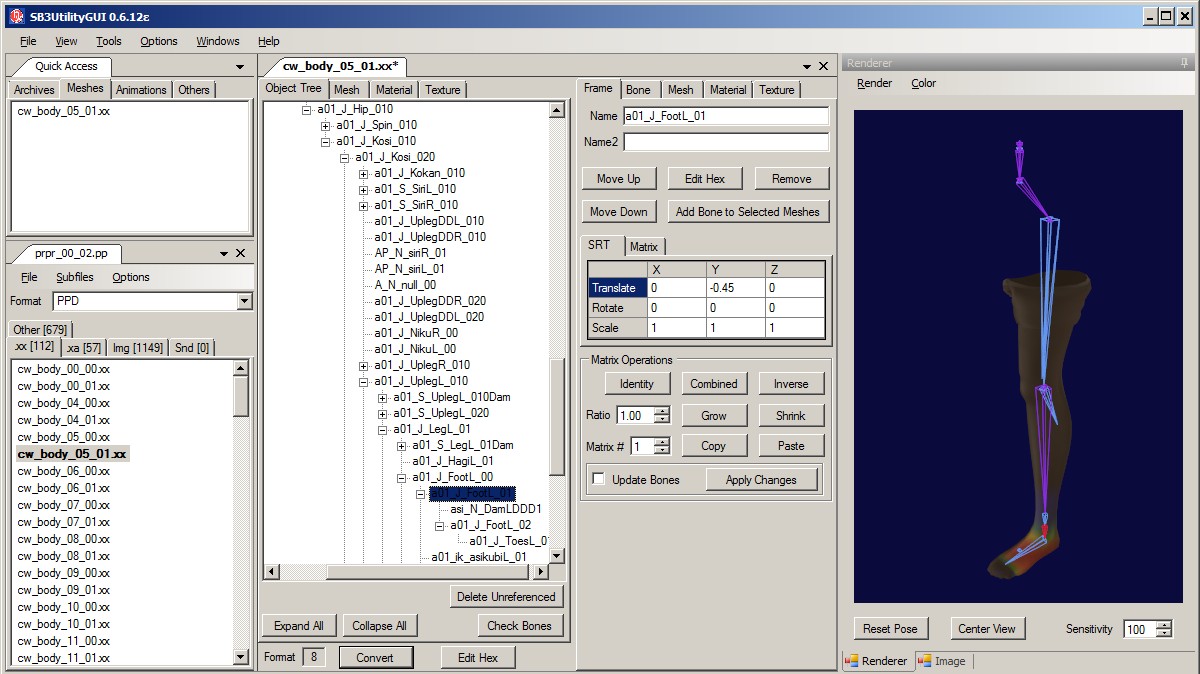
Task: Open the Tools menu
Action: pos(108,41)
